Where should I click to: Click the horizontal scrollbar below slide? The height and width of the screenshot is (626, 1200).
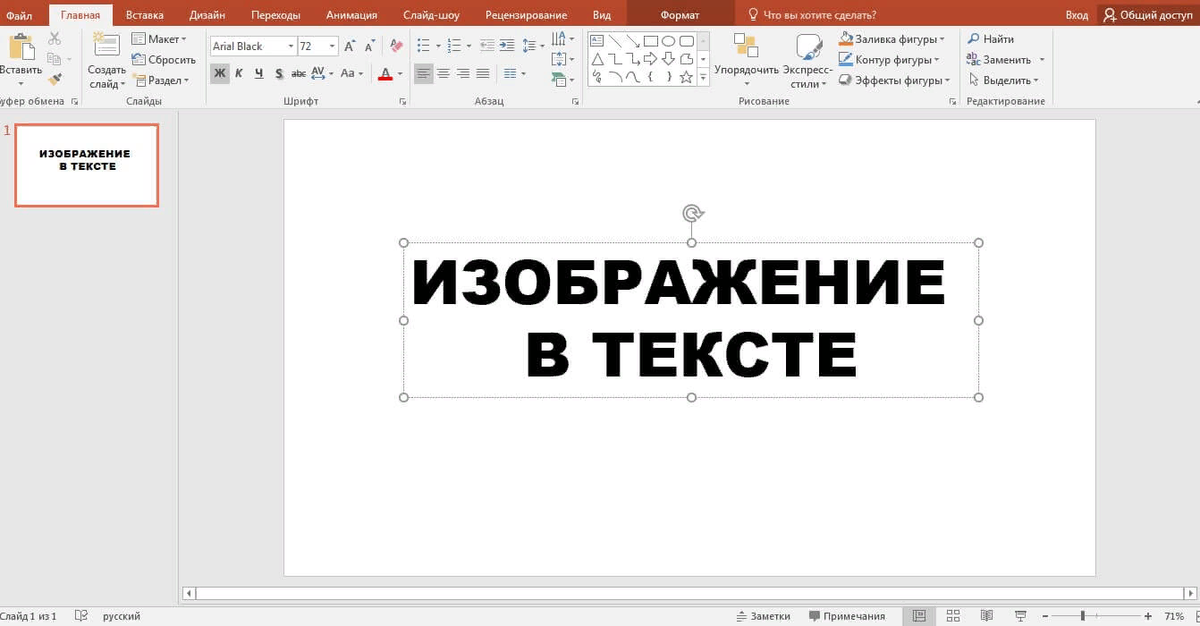click(689, 594)
